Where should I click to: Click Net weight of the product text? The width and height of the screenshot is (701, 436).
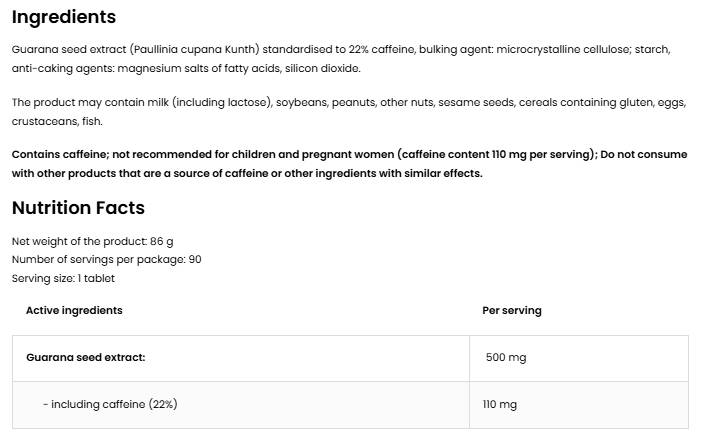coord(92,241)
